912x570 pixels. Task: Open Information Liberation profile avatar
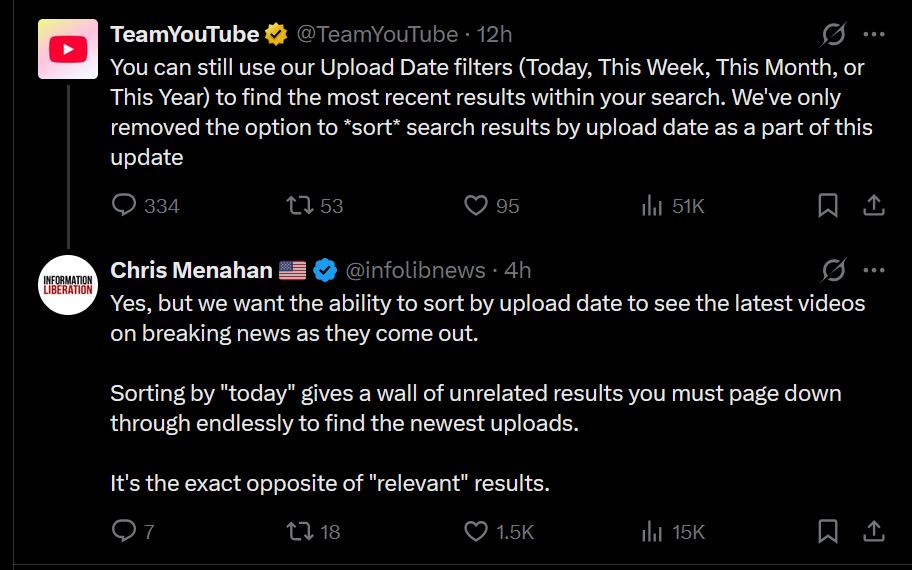(68, 285)
